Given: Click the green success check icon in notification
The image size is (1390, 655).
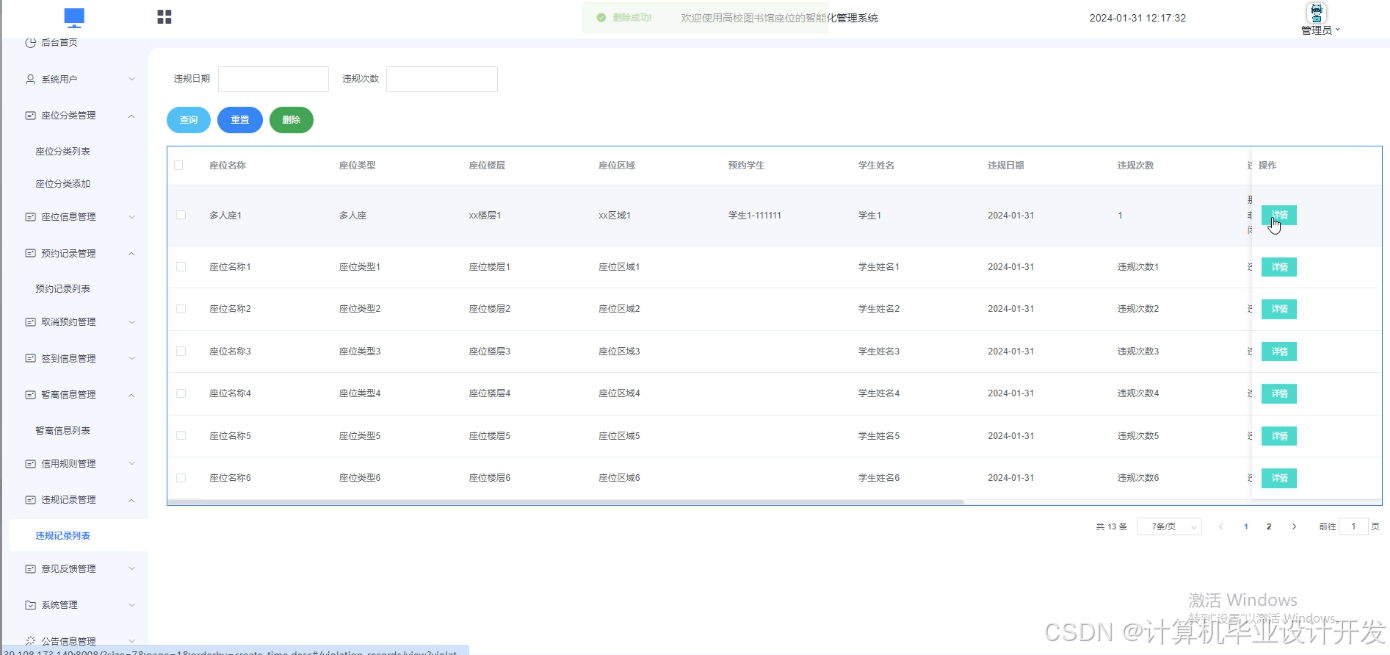Looking at the screenshot, I should point(600,17).
